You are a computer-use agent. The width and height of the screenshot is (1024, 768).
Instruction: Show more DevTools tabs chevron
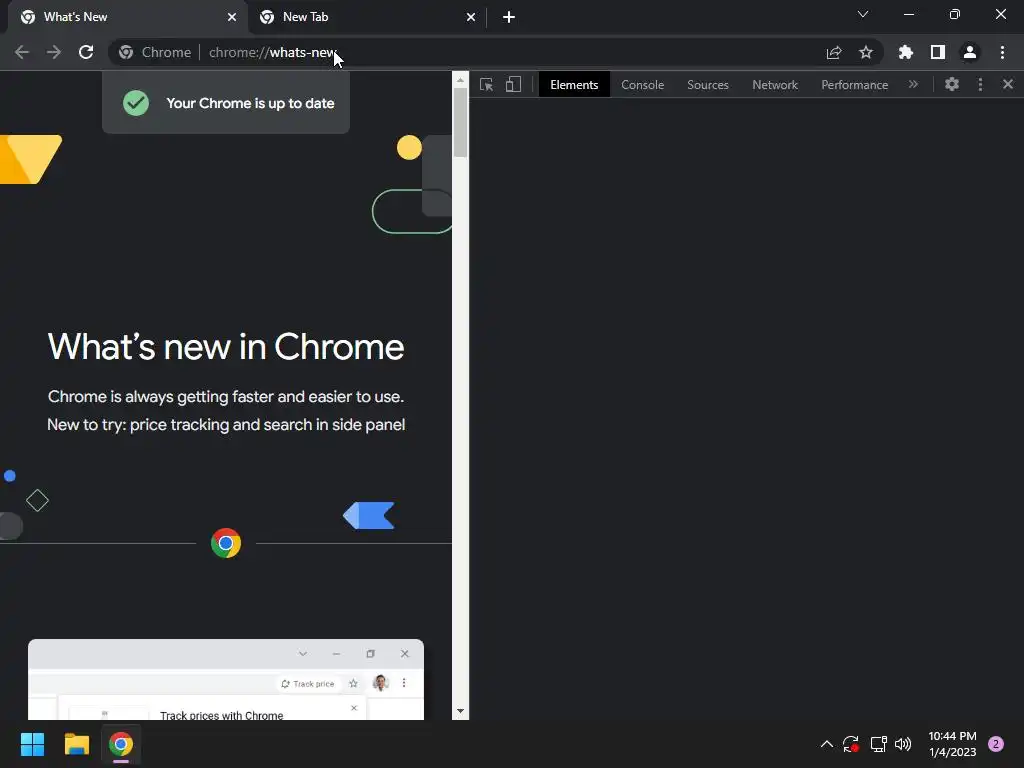pos(913,84)
